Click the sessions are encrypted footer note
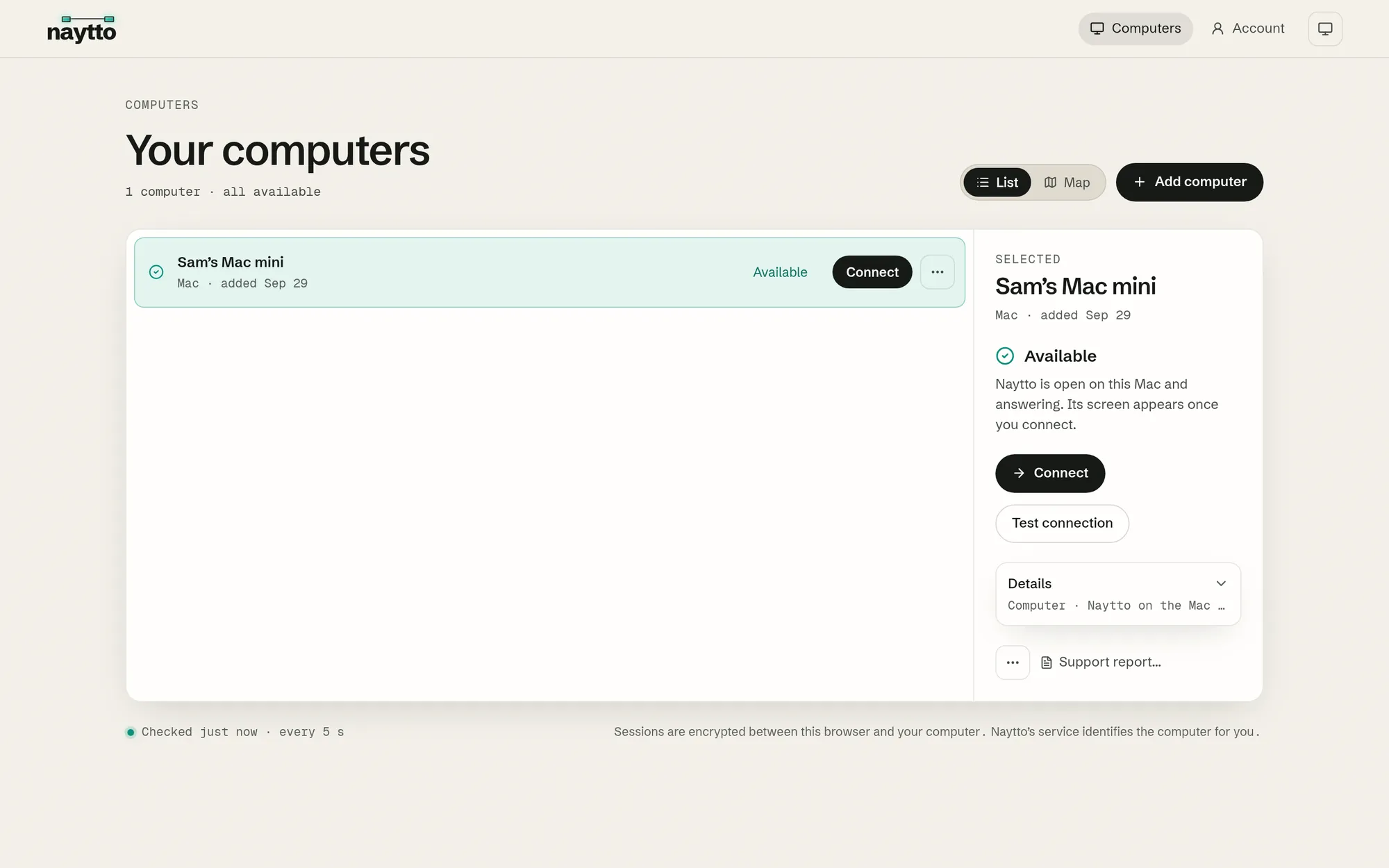Screen dimensions: 1389x868 [x=937, y=732]
